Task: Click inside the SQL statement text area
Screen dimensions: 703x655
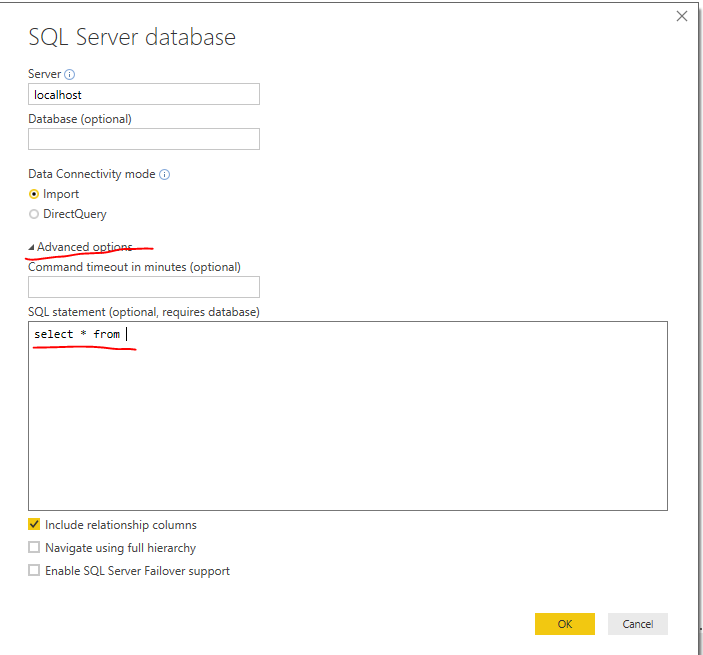Action: (348, 416)
